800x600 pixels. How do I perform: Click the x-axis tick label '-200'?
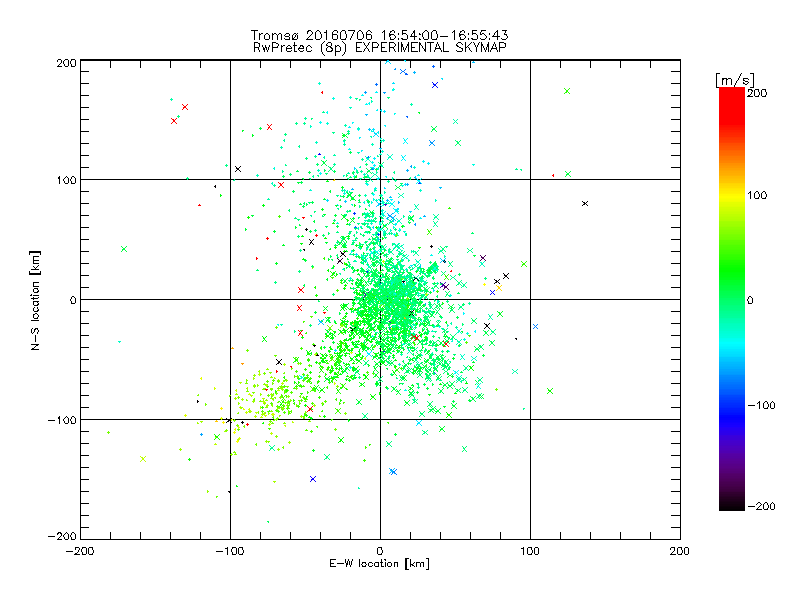point(80,551)
